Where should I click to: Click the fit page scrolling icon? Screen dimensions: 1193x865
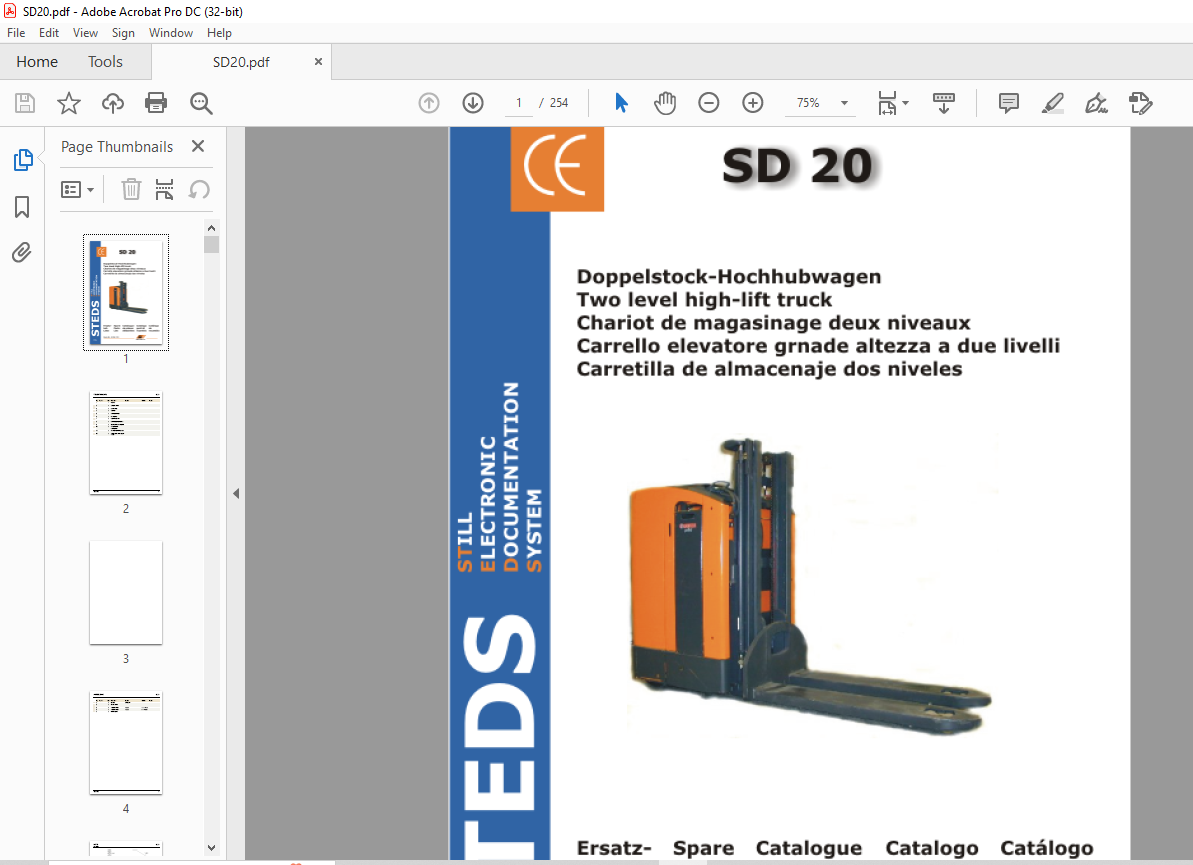887,103
